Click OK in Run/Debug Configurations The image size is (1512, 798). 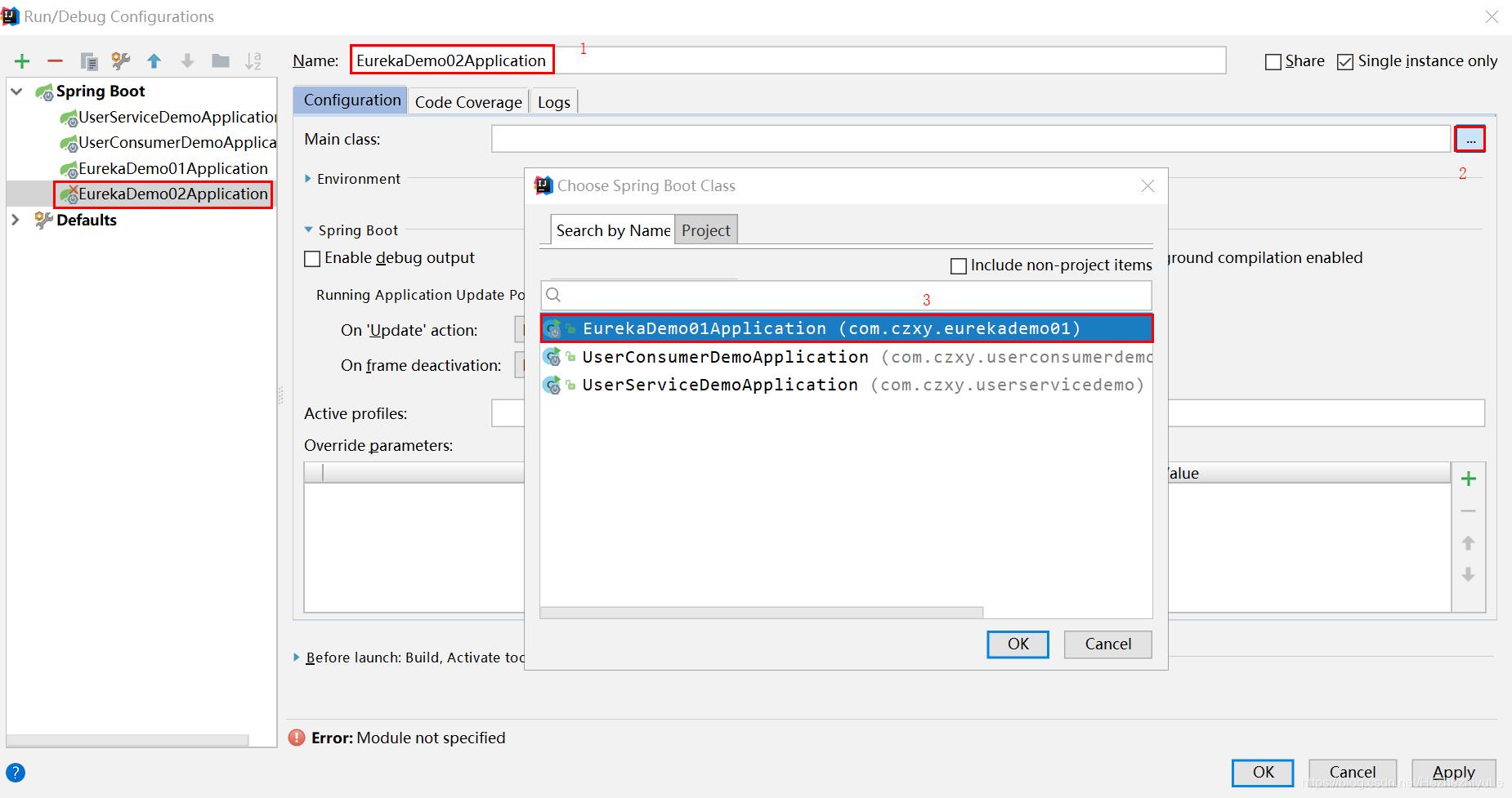(1263, 773)
